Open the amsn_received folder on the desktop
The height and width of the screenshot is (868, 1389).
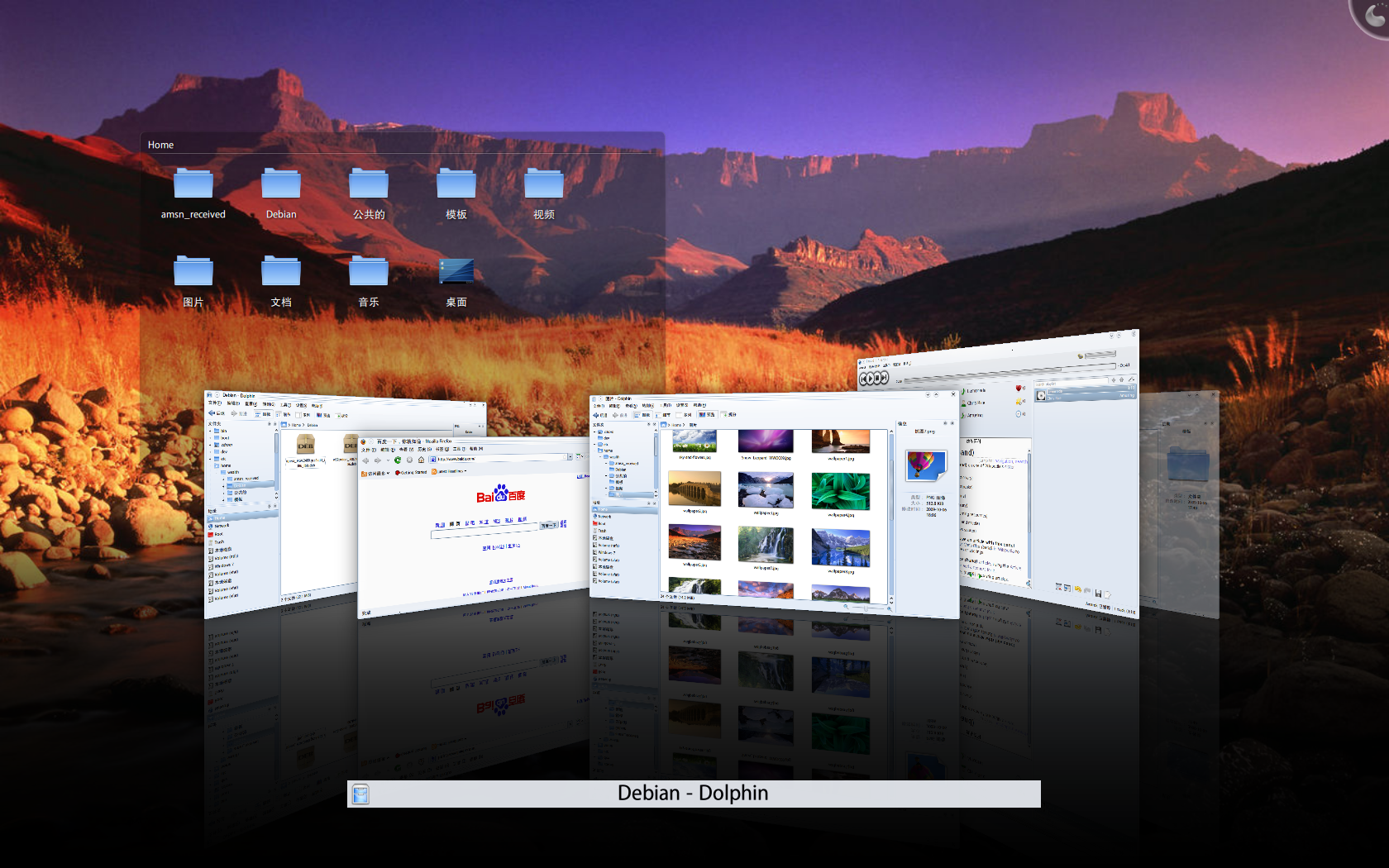point(193,193)
